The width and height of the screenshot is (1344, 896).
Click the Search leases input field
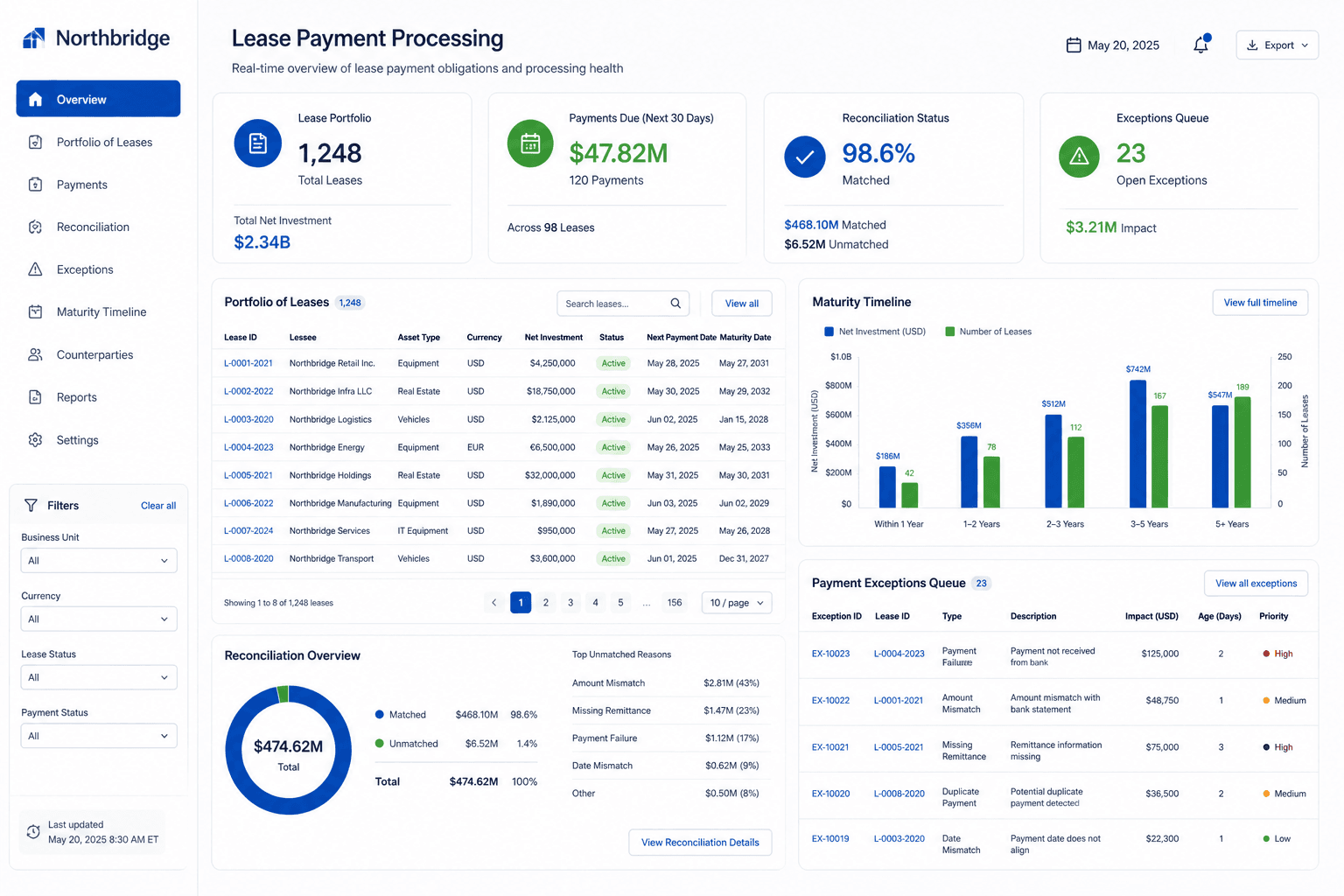point(623,304)
